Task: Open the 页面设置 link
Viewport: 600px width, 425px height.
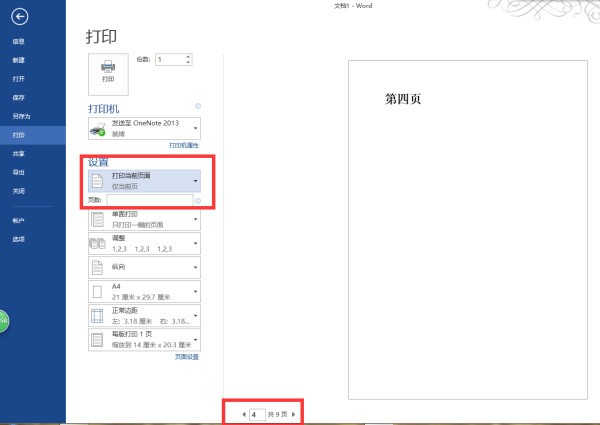Action: [187, 357]
